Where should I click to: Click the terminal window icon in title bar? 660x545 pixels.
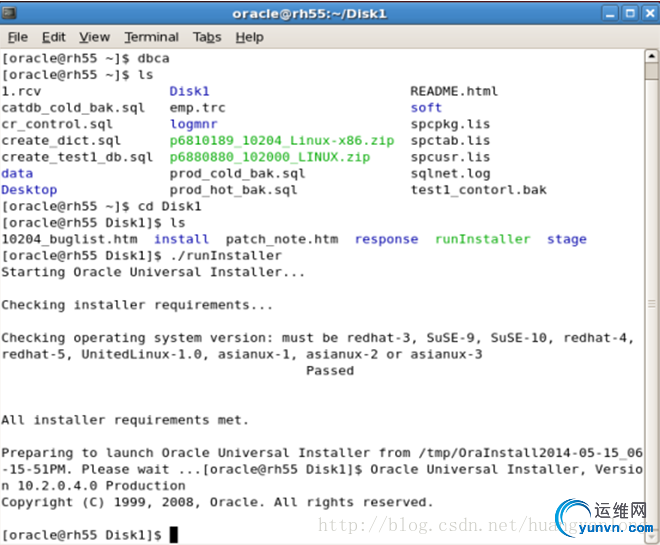pyautogui.click(x=8, y=13)
